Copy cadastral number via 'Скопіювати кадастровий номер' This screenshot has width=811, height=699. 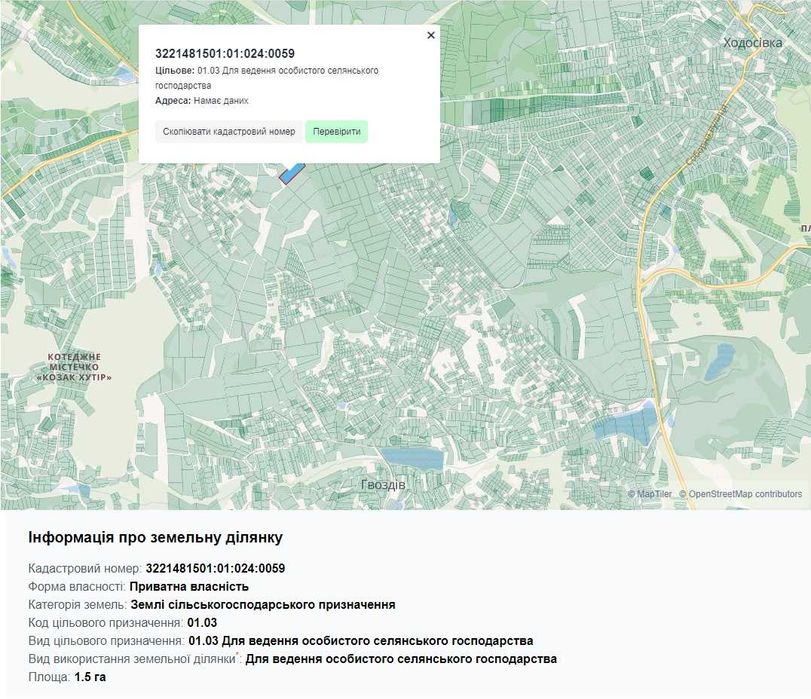229,131
